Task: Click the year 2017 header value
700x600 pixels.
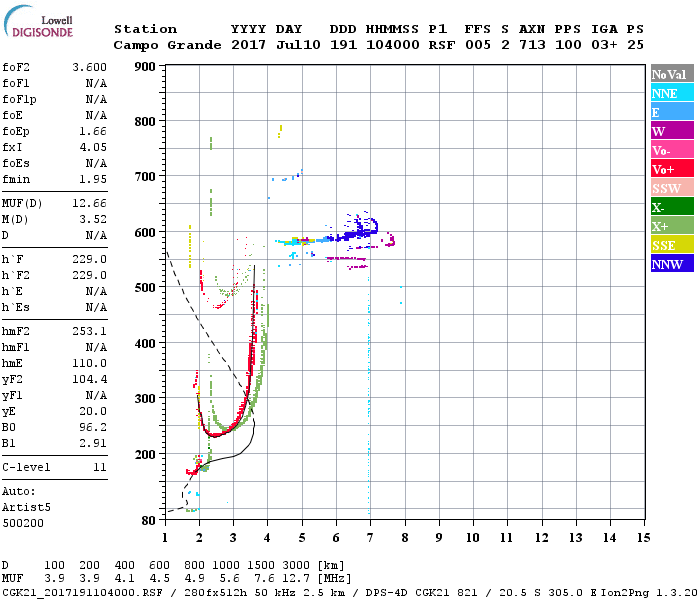Action: coord(249,45)
